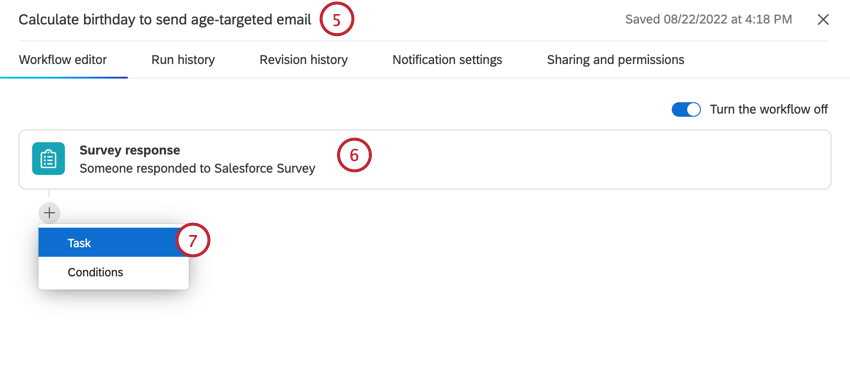
Task: Click the workflow title to rename it
Action: coord(165,20)
